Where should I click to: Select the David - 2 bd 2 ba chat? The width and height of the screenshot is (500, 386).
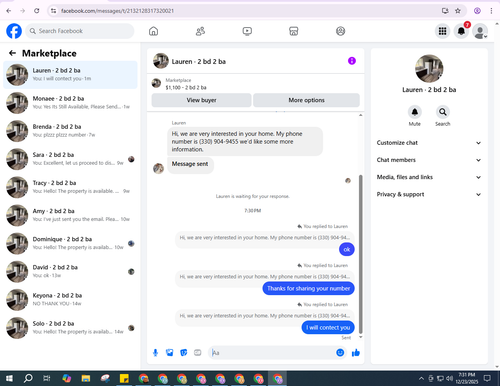coord(70,271)
